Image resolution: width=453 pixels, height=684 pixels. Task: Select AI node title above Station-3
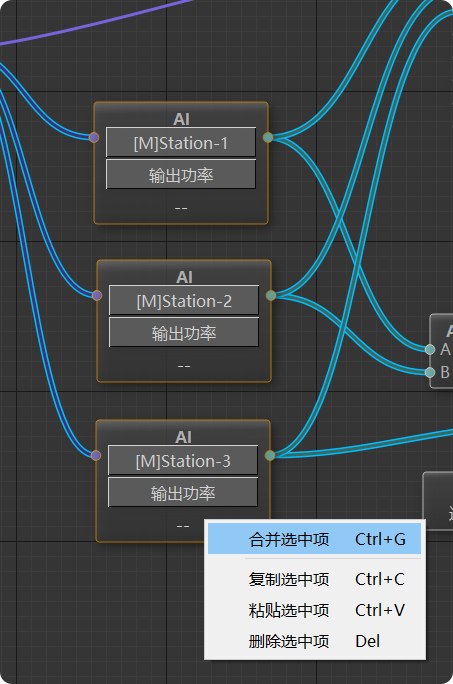183,437
